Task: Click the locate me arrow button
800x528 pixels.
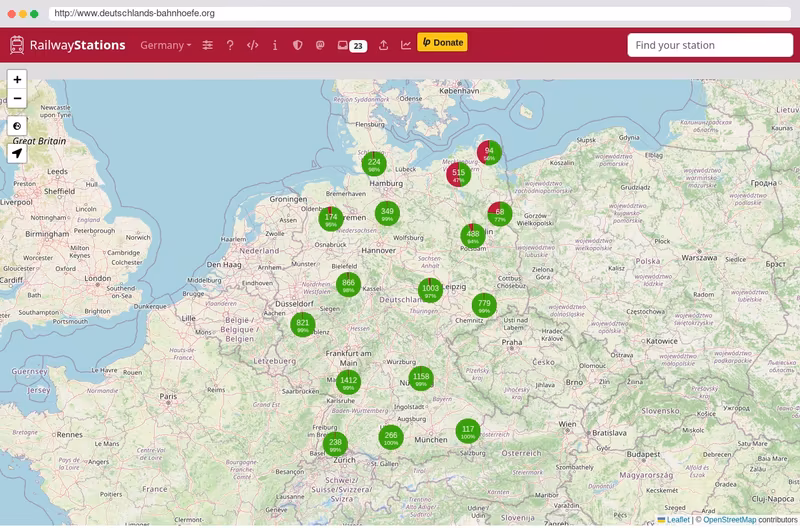Action: (17, 153)
